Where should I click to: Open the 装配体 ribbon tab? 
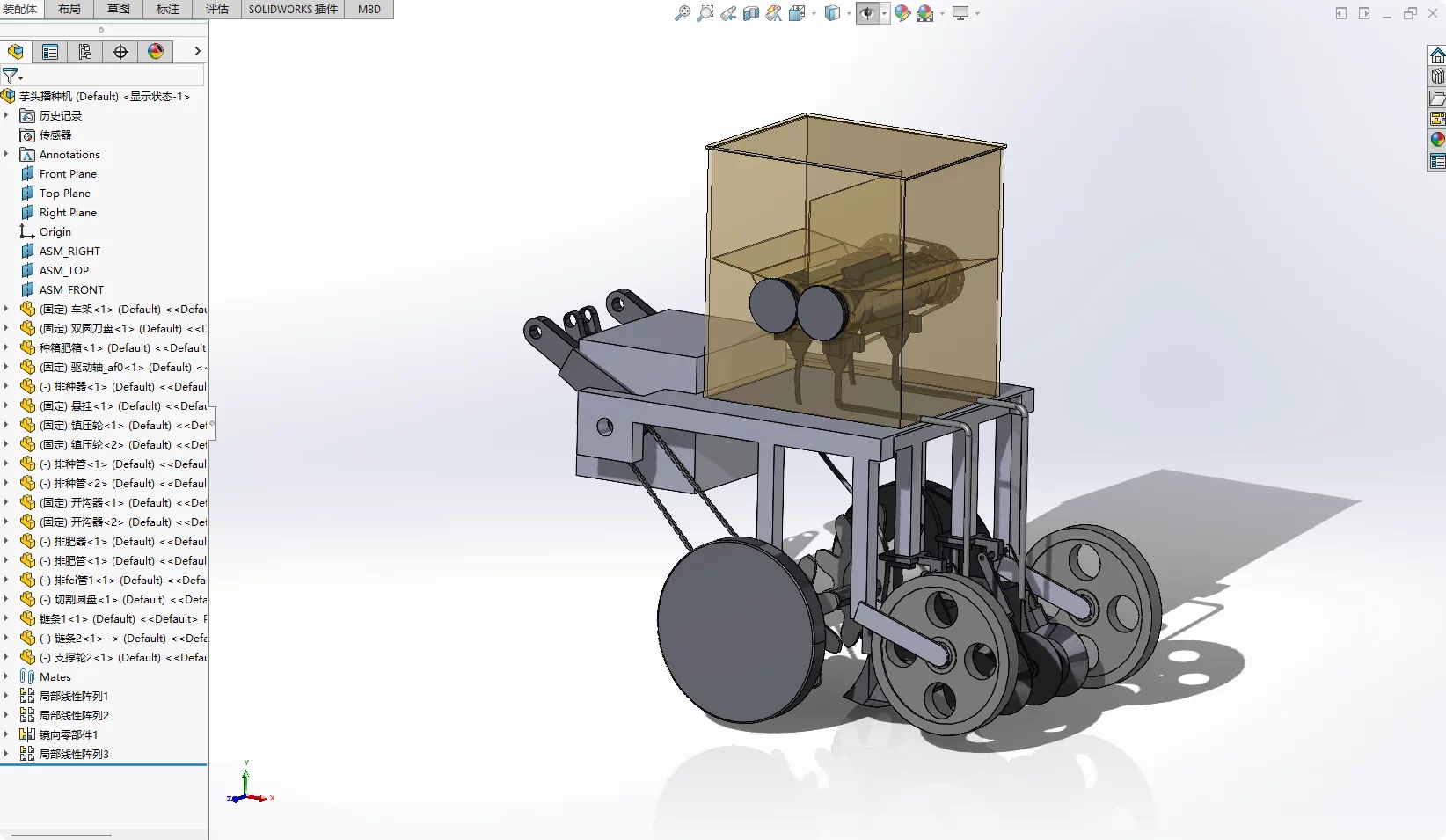click(21, 9)
